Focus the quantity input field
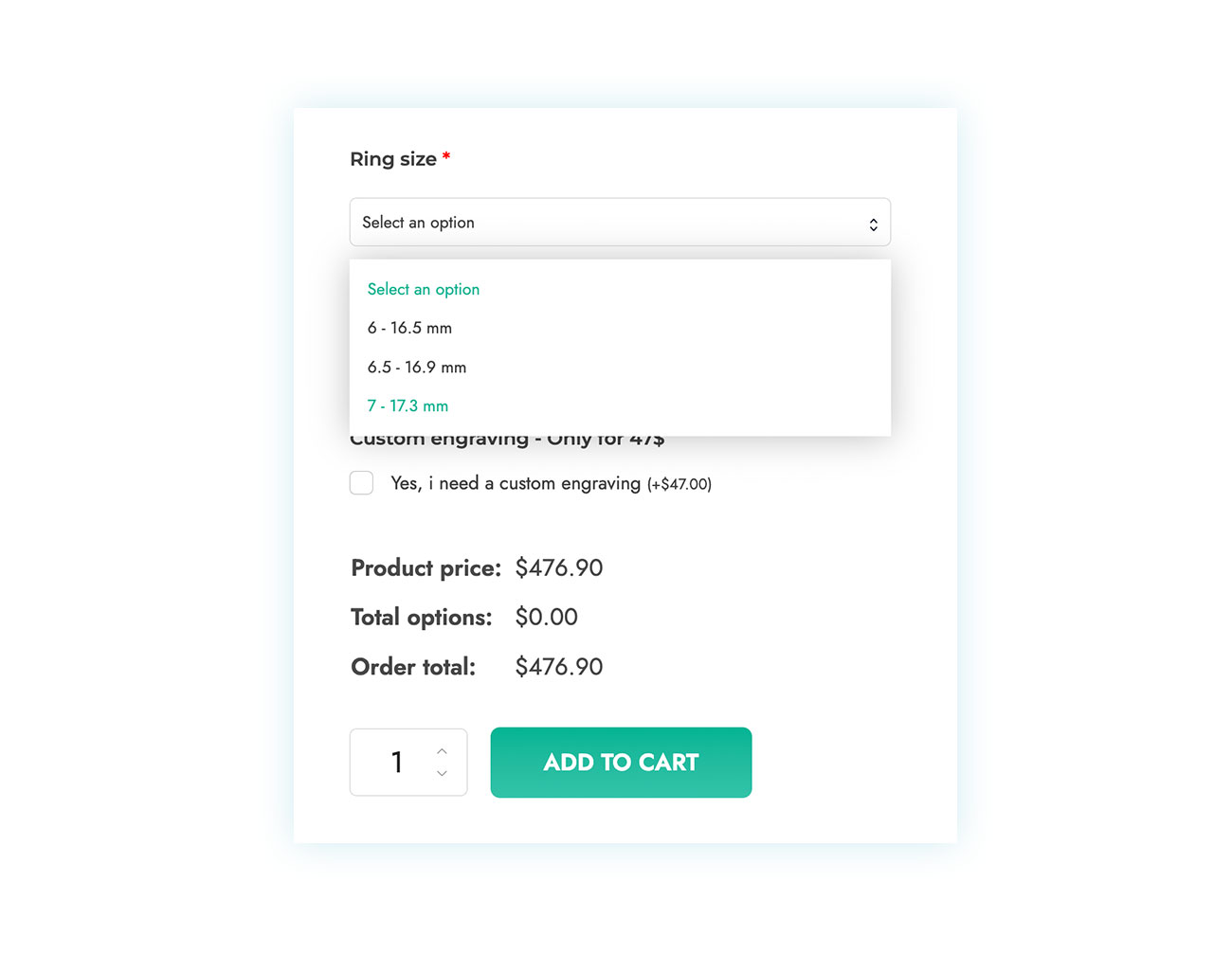Viewport: 1232px width, 953px height. (x=397, y=763)
